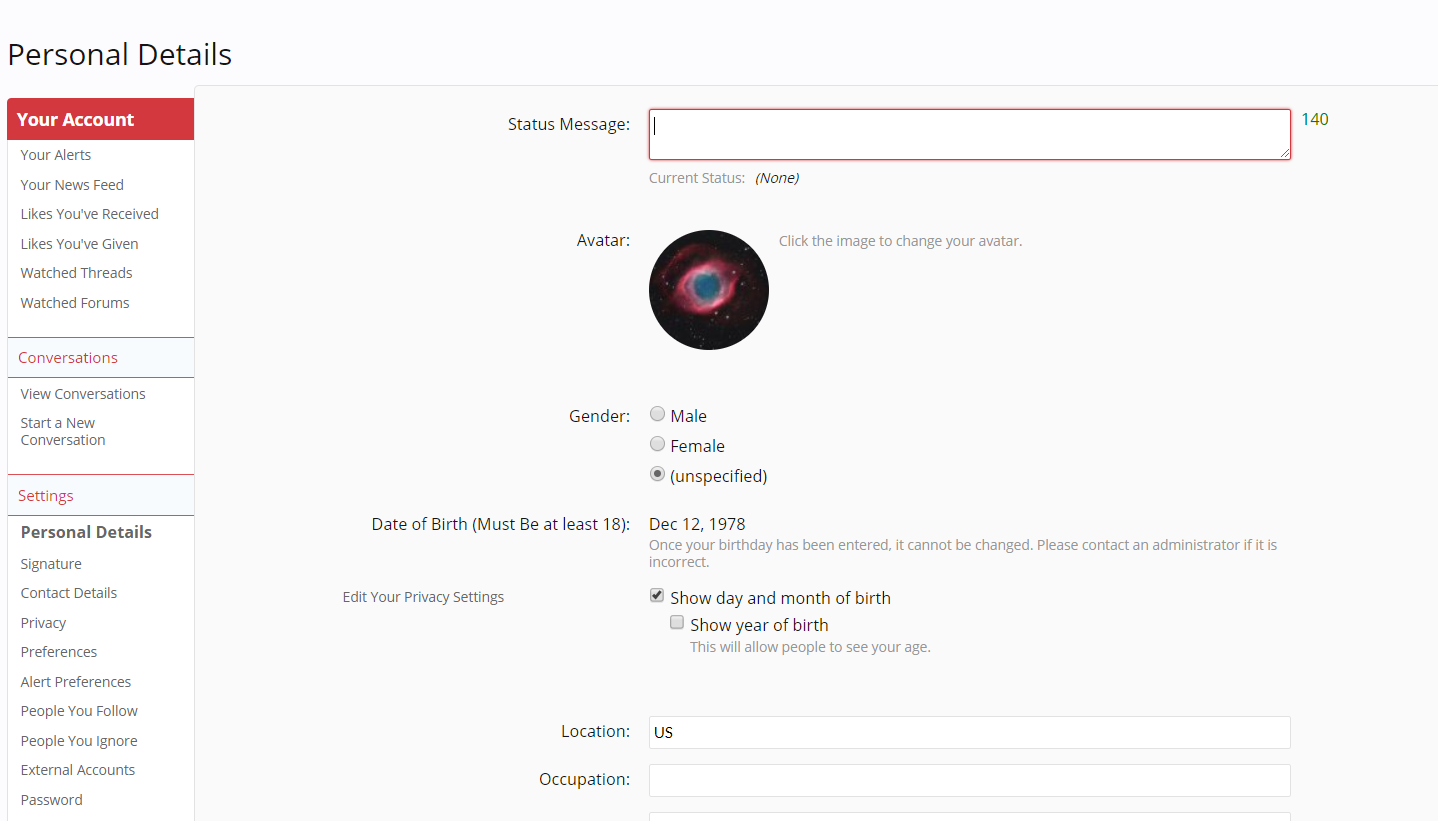Focus the Location input field
The height and width of the screenshot is (821, 1438).
point(969,732)
